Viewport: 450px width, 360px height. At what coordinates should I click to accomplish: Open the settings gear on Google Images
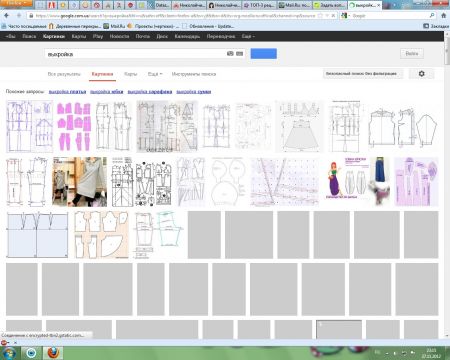tap(422, 74)
